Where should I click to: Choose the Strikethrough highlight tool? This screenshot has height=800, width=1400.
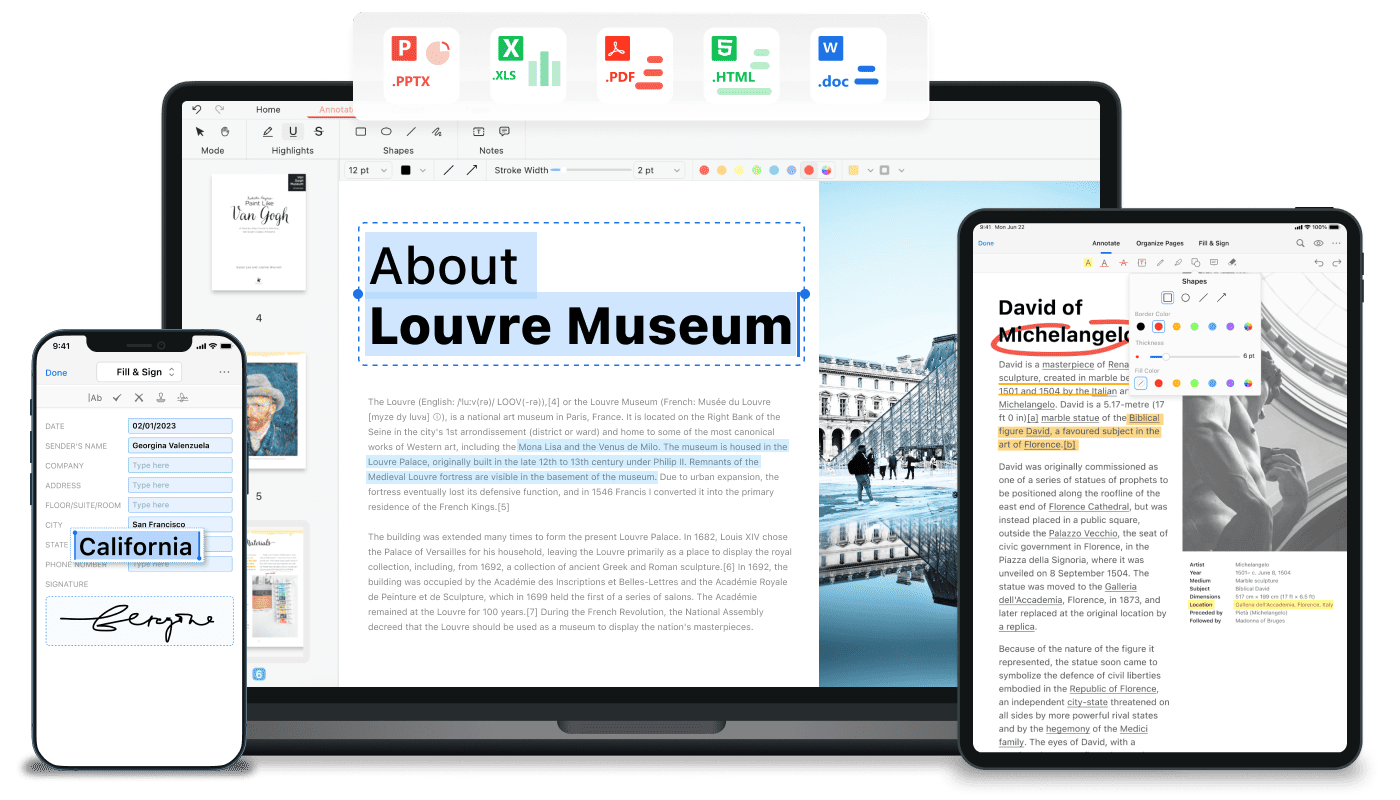coord(319,131)
